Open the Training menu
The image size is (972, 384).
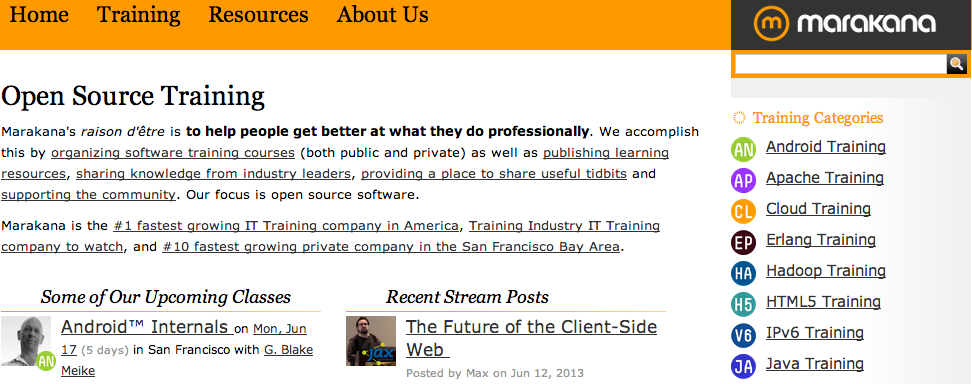point(138,14)
